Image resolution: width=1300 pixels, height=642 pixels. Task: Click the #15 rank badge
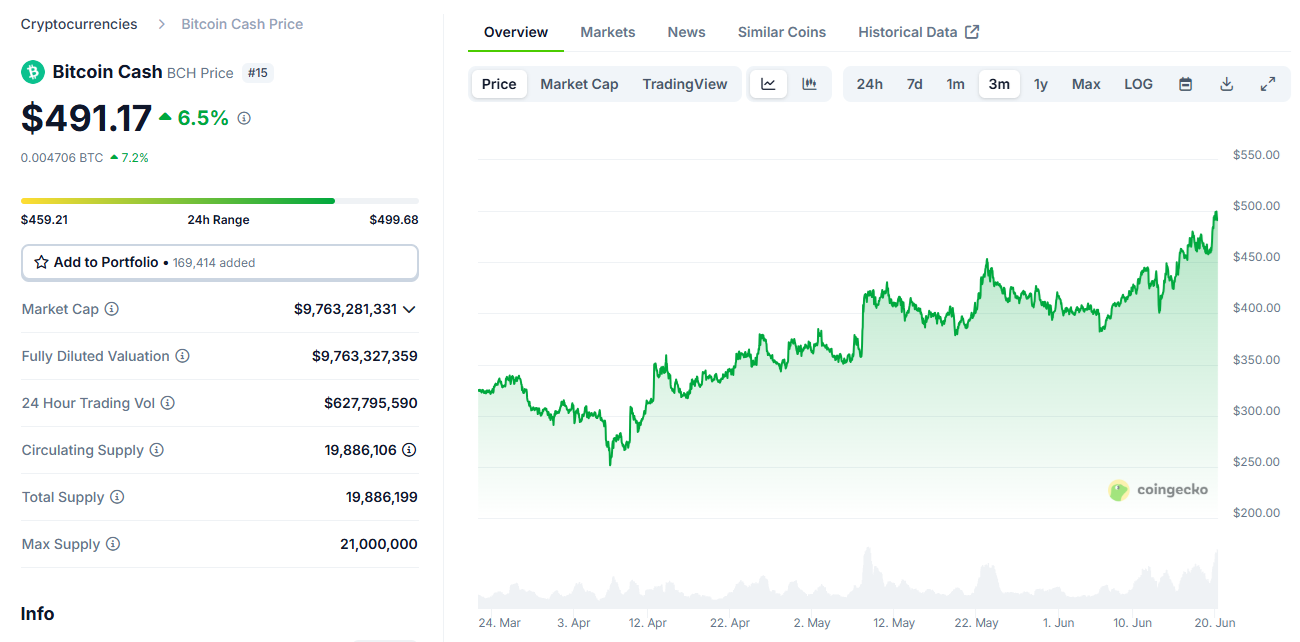259,73
